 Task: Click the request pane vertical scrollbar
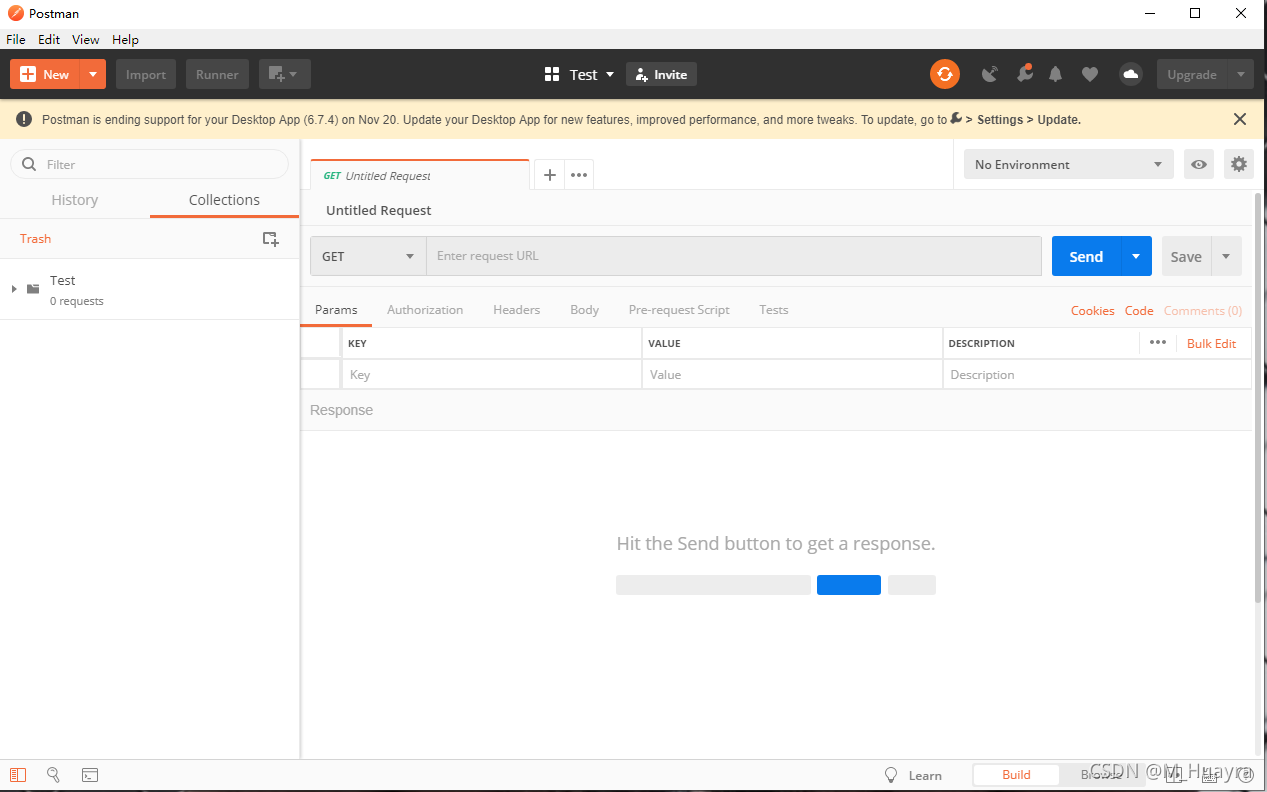click(x=1258, y=397)
